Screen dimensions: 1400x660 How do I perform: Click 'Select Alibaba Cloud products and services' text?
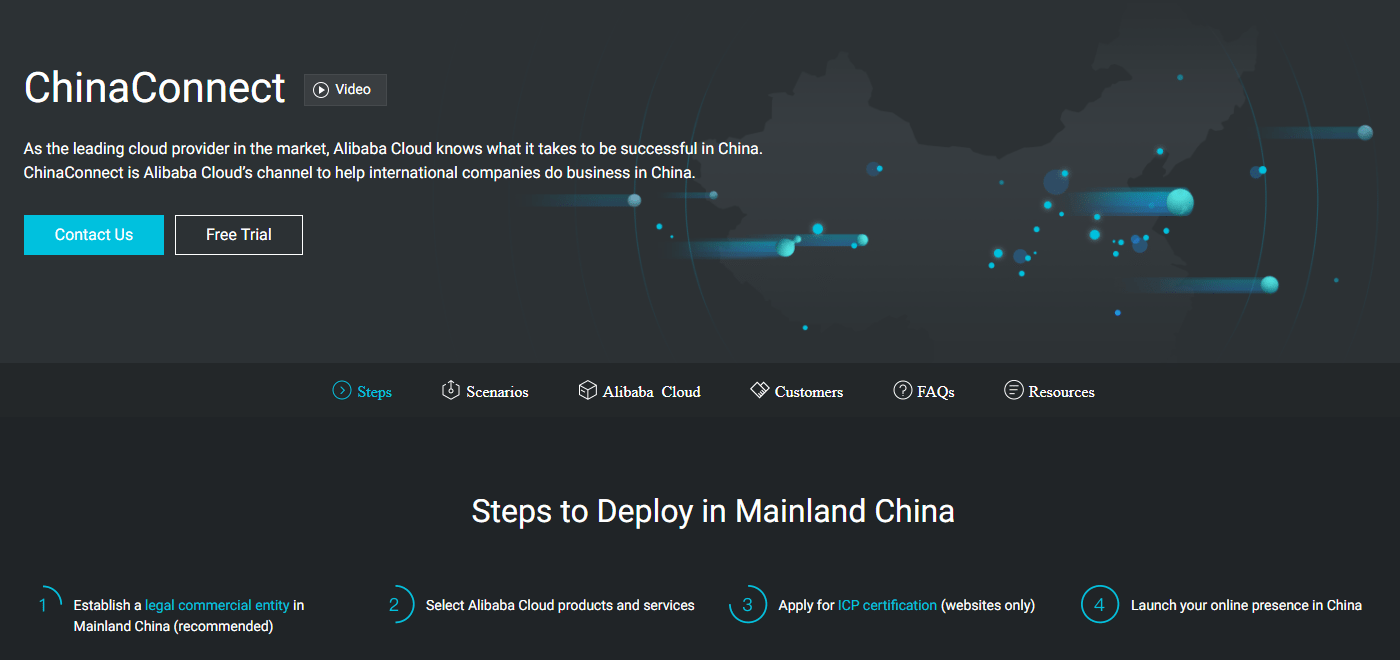point(560,605)
